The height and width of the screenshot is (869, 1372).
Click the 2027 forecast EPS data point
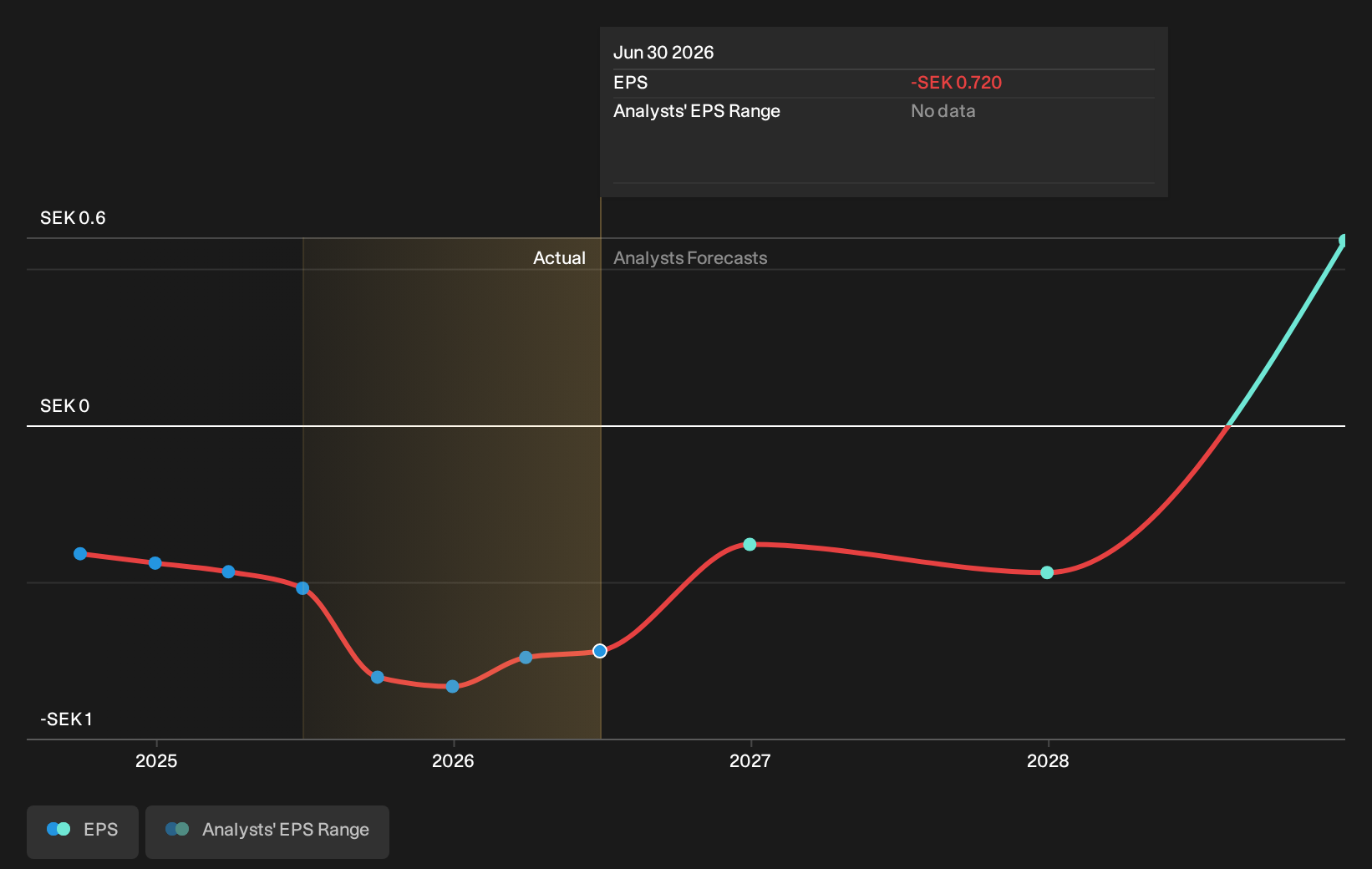(x=750, y=545)
